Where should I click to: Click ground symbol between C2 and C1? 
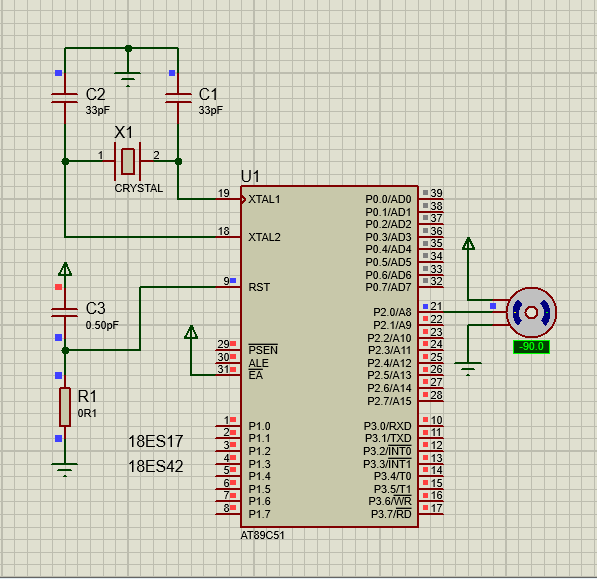[x=128, y=79]
